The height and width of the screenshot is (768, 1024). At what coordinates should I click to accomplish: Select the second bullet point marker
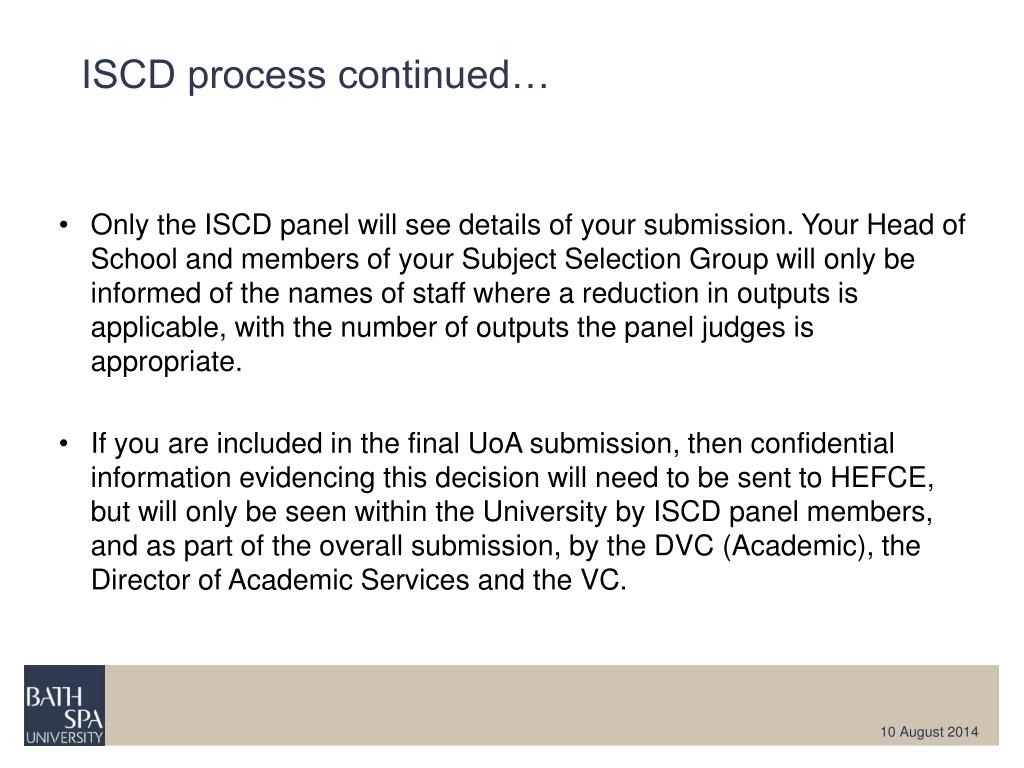click(63, 444)
